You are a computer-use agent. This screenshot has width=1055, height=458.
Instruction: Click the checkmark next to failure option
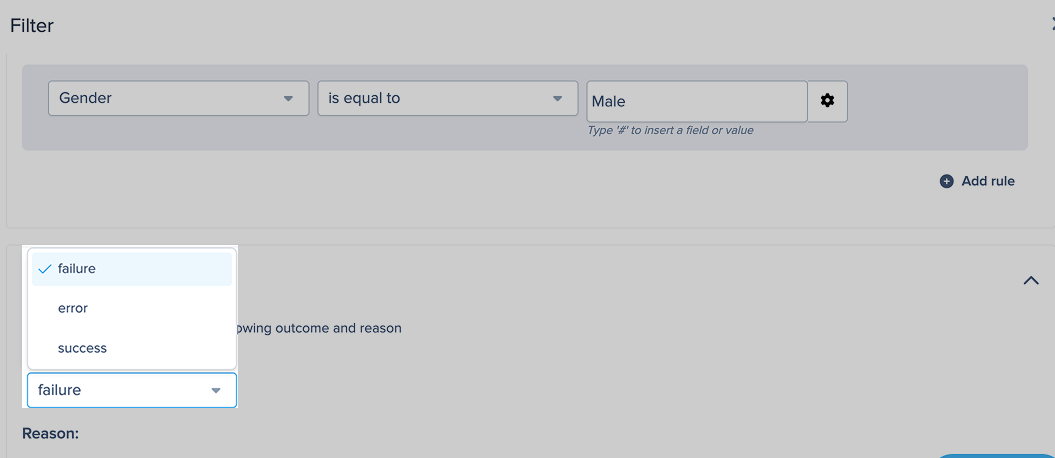tap(45, 269)
